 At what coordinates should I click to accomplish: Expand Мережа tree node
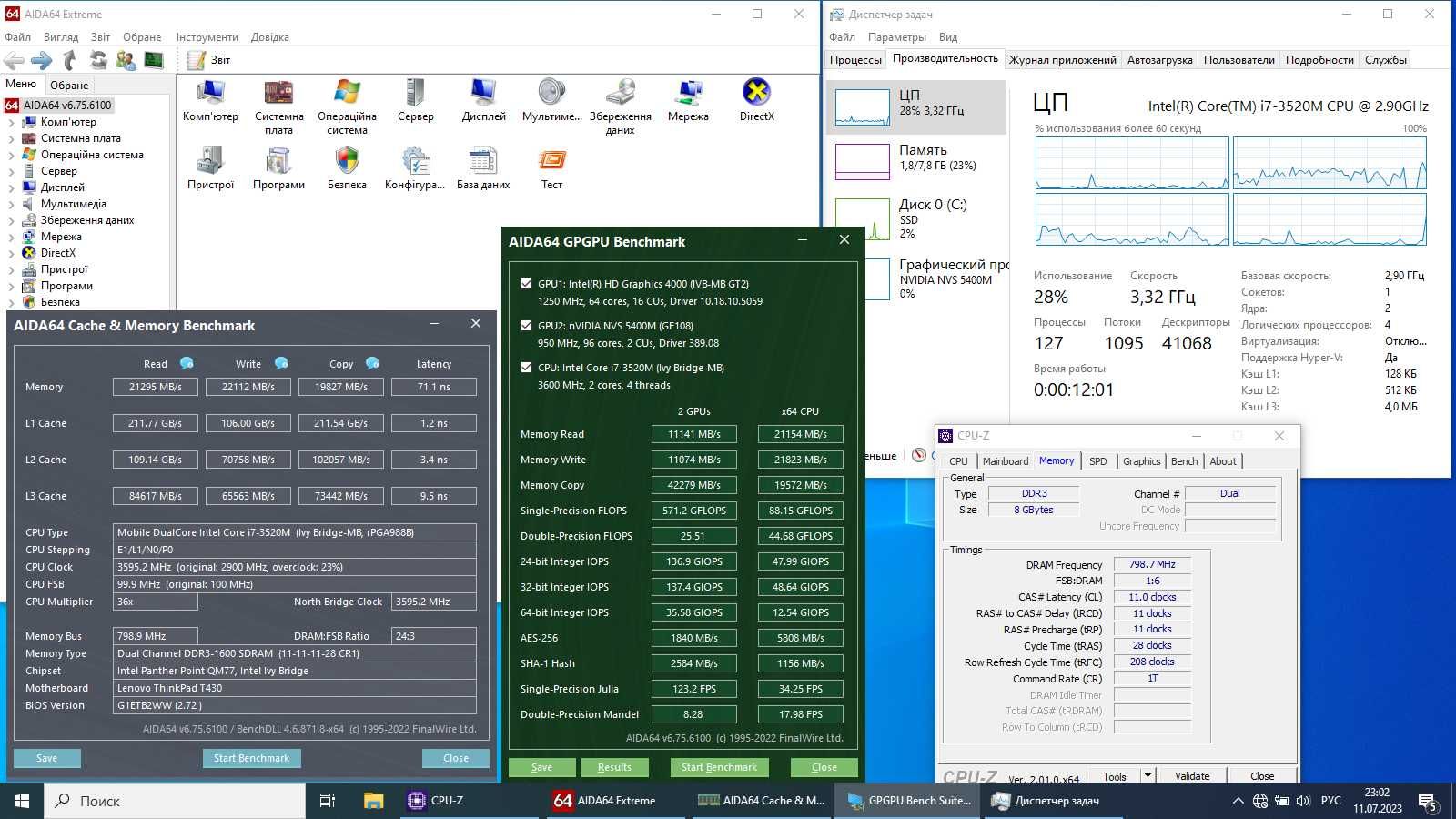pos(11,237)
